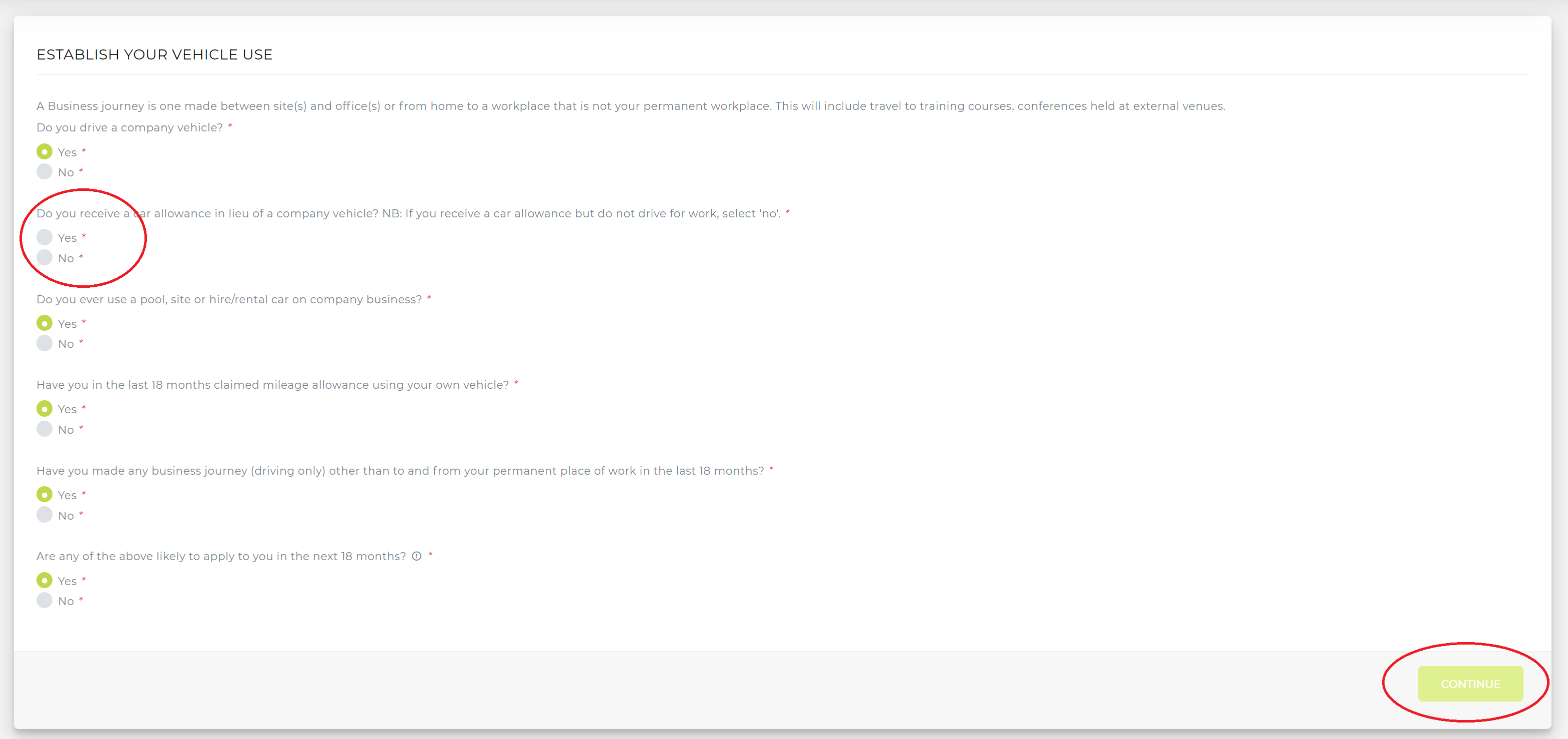Click the business journey definition paragraph
The image size is (1568, 739).
pos(631,106)
